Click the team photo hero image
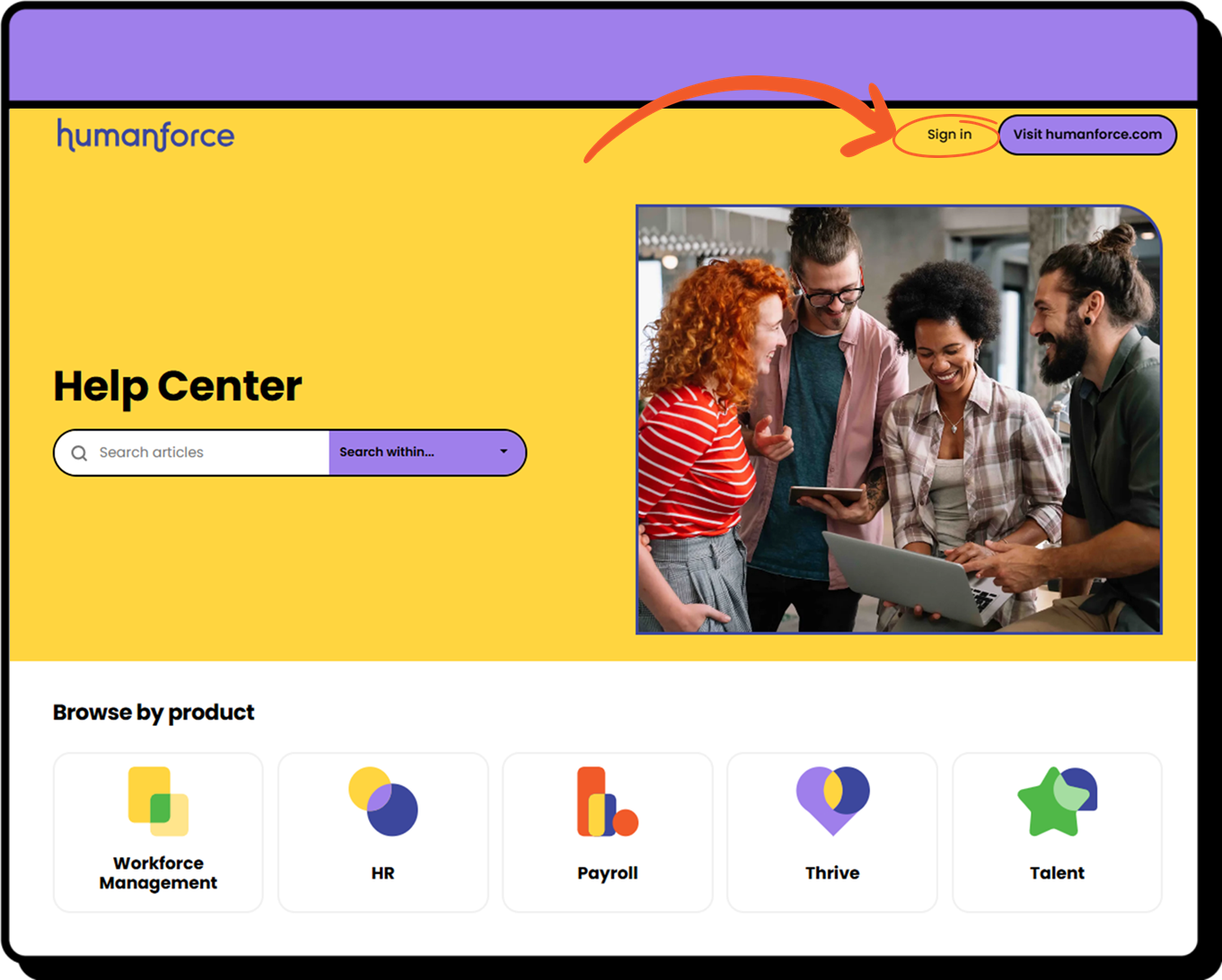This screenshot has width=1222, height=980. pyautogui.click(x=899, y=419)
